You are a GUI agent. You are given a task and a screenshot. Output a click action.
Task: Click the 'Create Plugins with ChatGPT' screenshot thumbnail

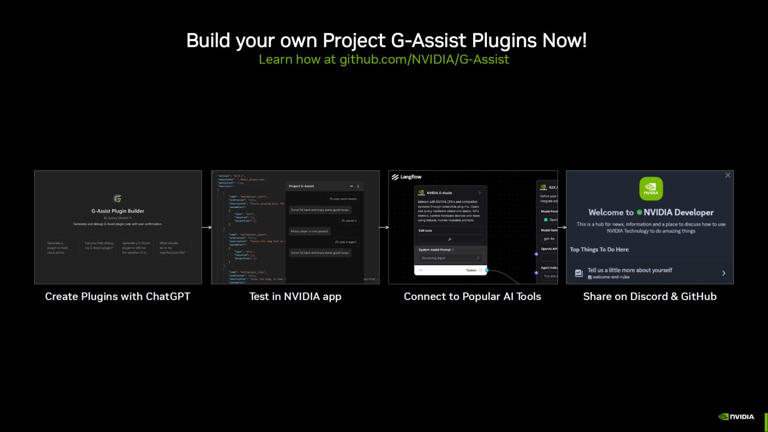click(117, 227)
